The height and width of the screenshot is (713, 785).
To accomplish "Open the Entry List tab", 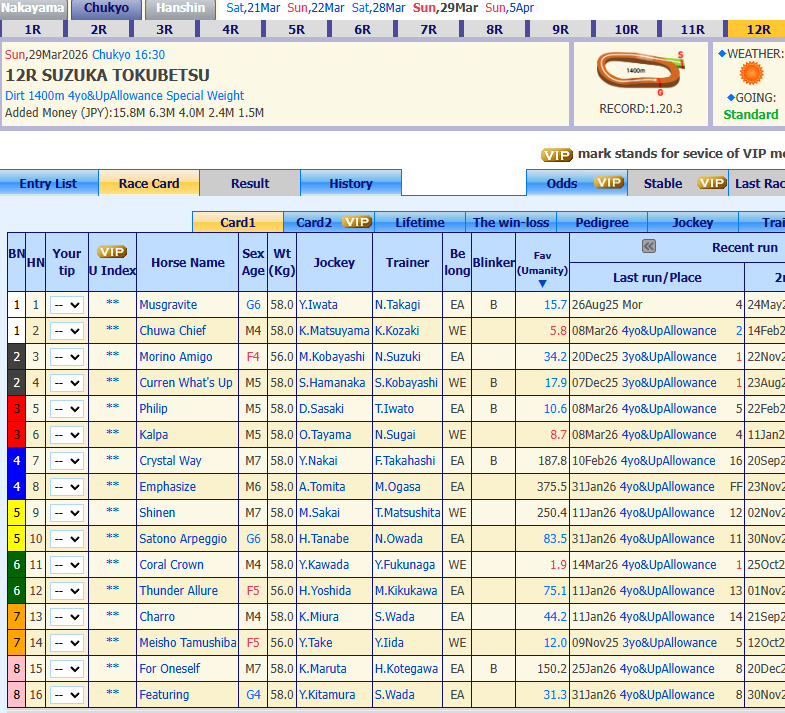I will point(49,183).
